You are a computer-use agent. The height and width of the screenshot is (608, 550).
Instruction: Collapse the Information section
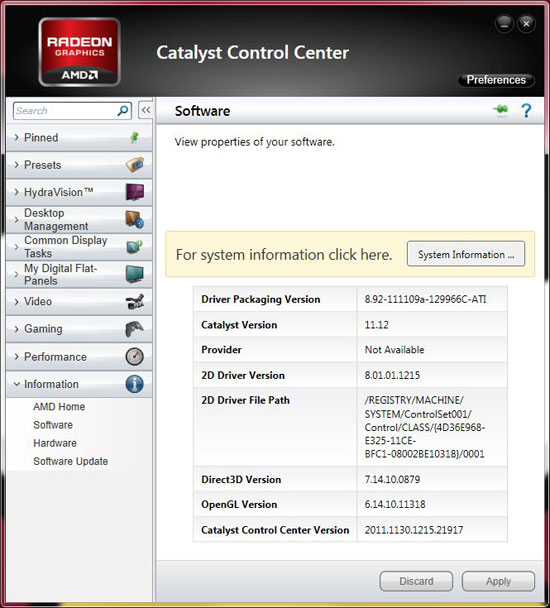79,384
